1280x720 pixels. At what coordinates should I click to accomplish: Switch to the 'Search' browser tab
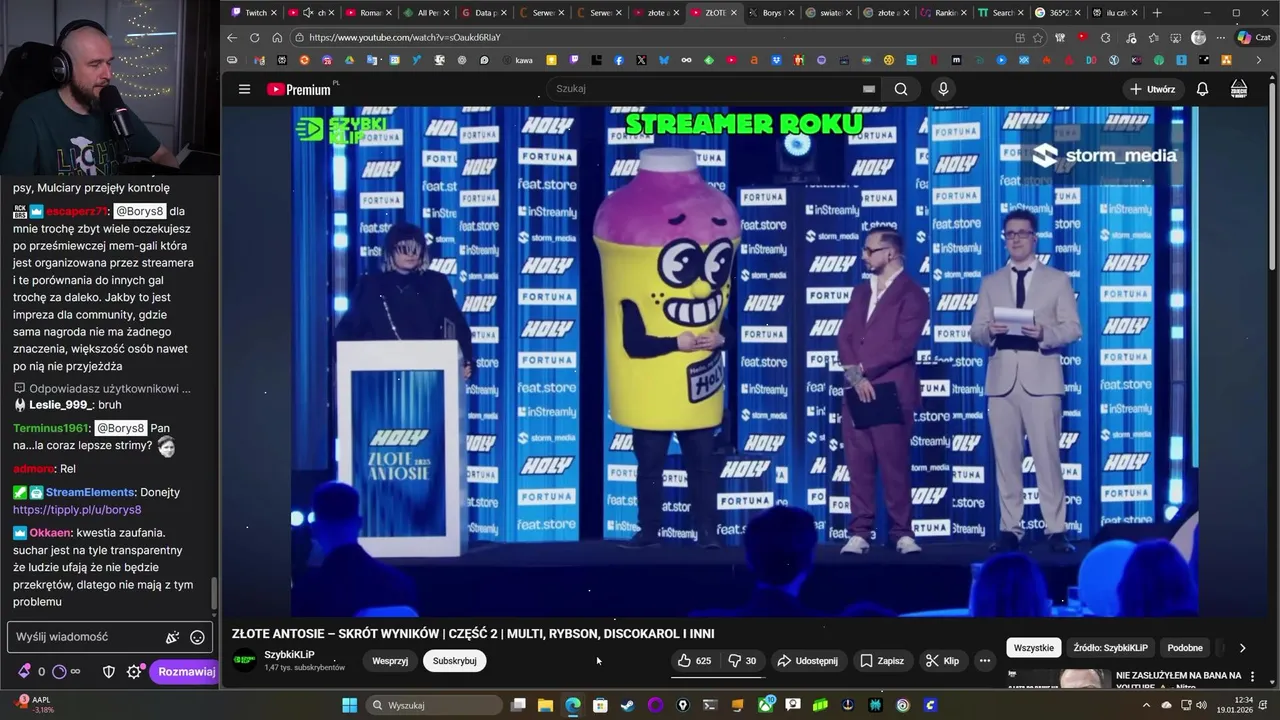click(x=1002, y=13)
